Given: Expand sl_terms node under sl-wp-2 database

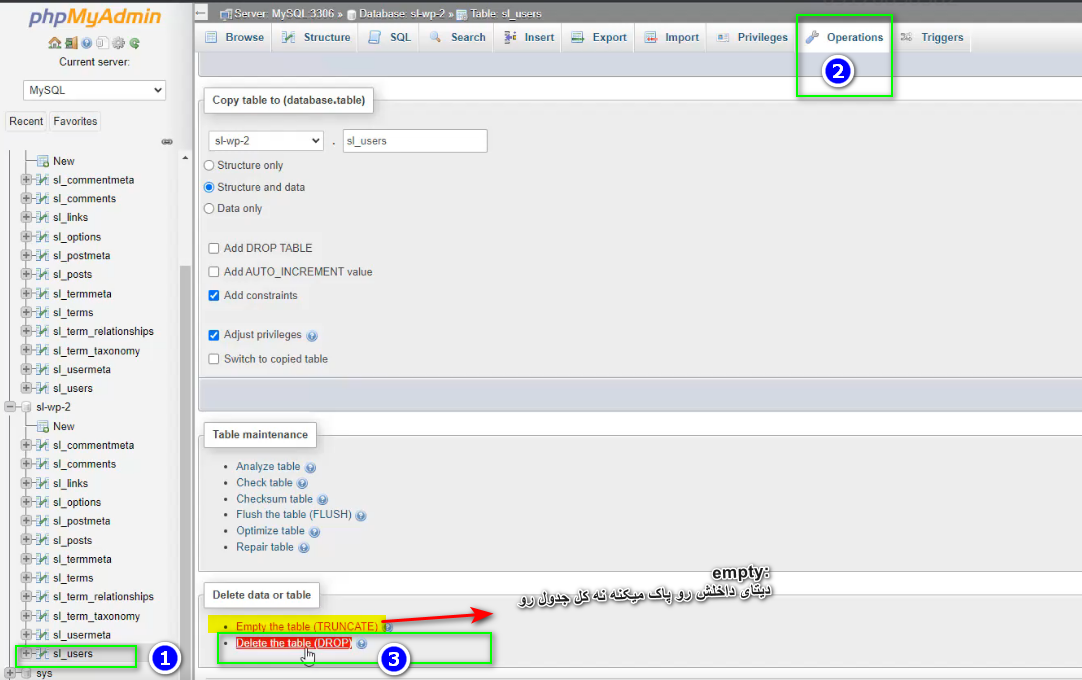Looking at the screenshot, I should click(x=26, y=577).
